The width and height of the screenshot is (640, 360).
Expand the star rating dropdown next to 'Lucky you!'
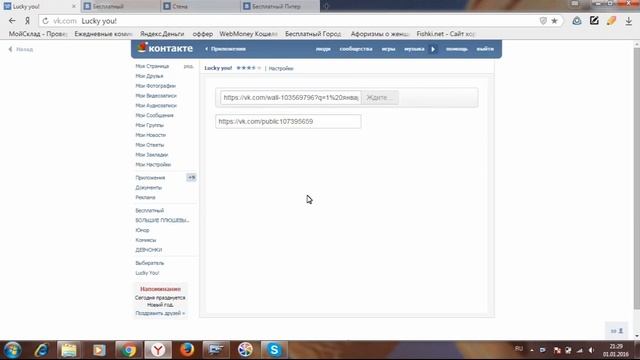[249, 68]
